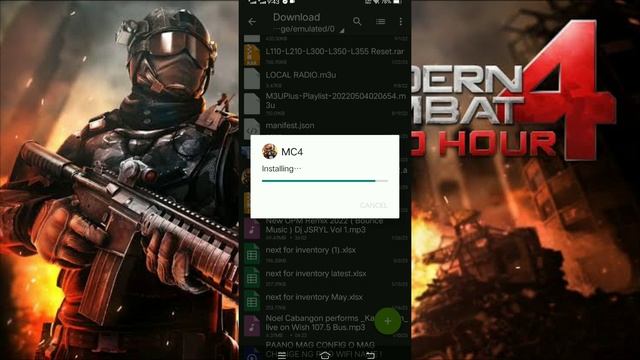This screenshot has height=360, width=640.
Task: Click the LOCAL RADIO.m3u file icon
Action: click(x=252, y=78)
